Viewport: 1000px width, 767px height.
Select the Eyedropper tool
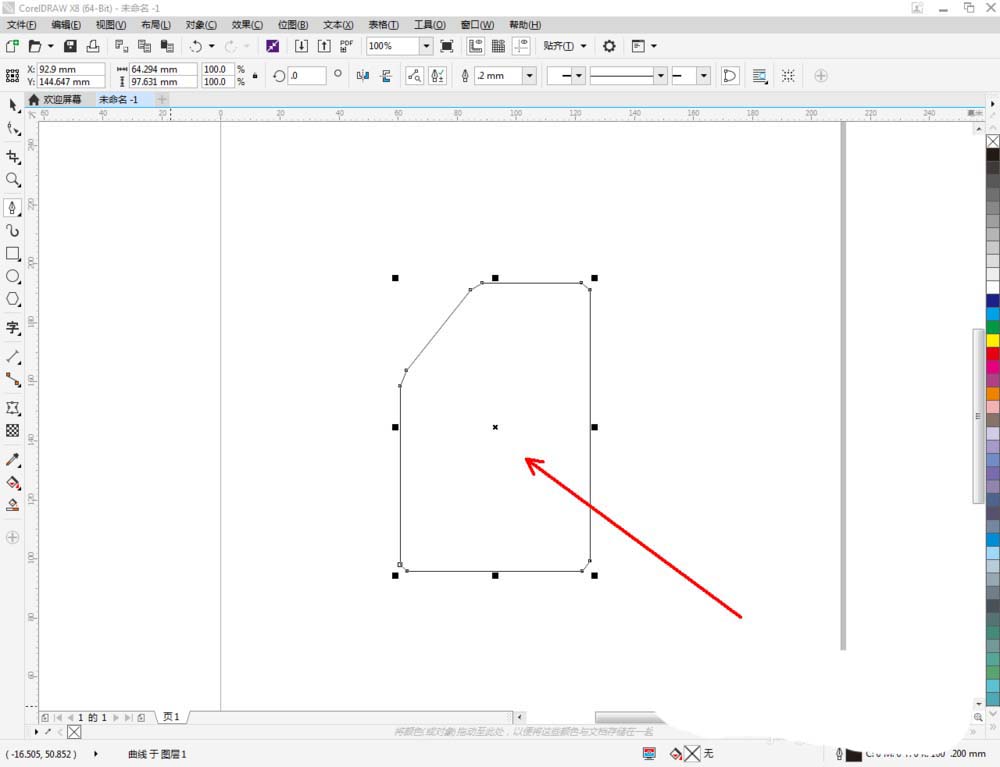(x=13, y=460)
